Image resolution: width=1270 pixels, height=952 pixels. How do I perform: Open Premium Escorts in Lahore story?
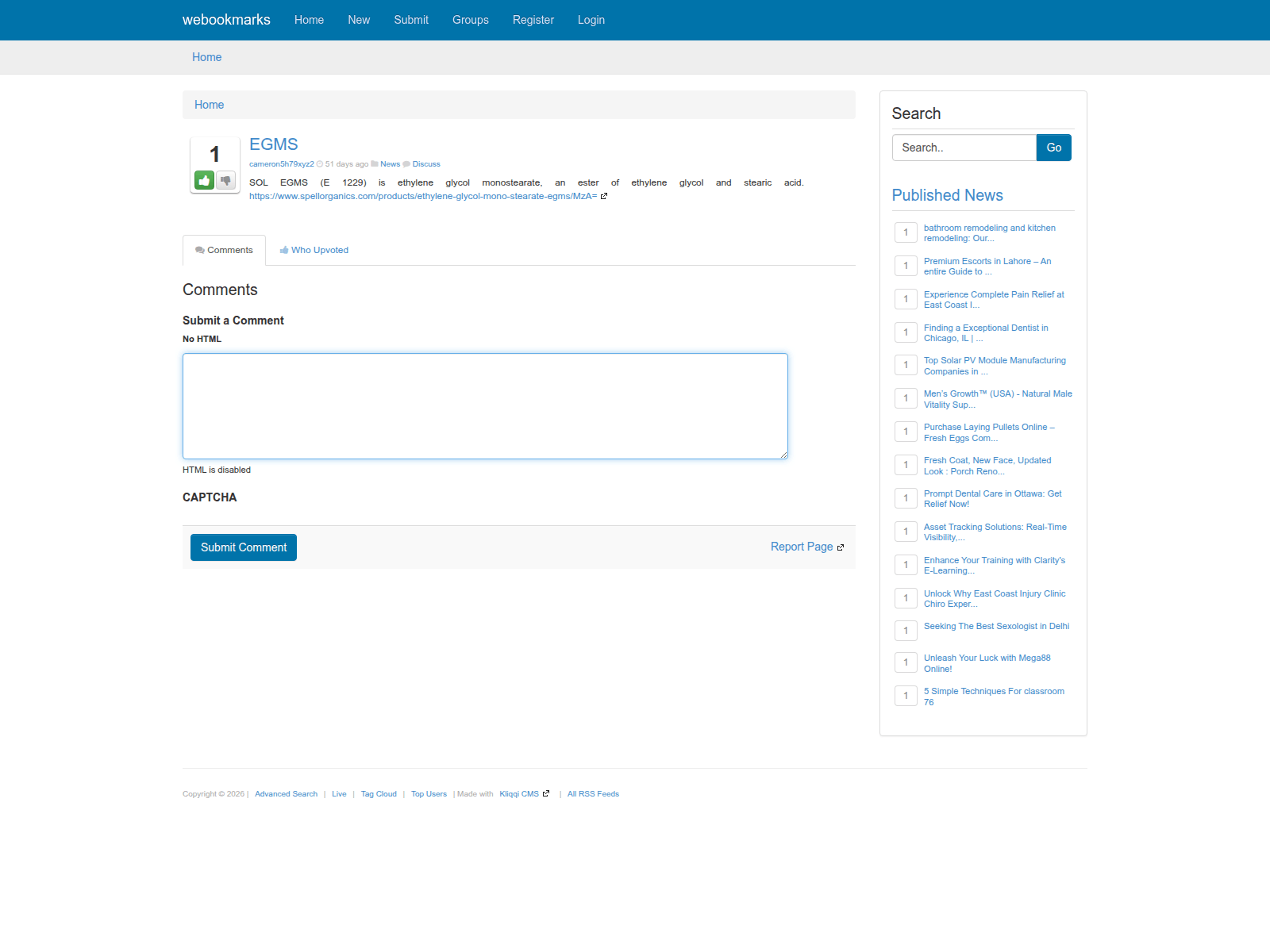click(987, 267)
